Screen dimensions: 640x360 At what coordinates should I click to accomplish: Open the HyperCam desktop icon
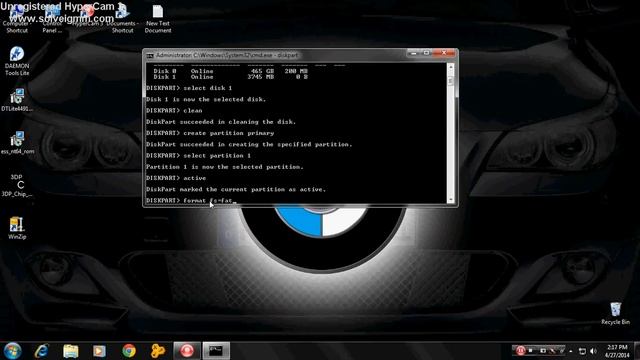87,16
